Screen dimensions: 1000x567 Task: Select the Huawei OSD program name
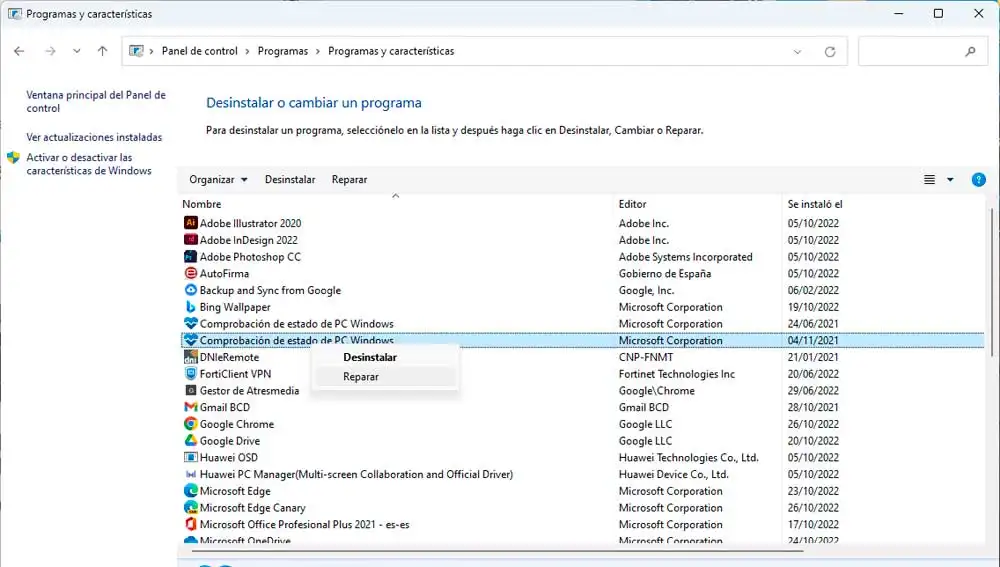[x=228, y=457]
